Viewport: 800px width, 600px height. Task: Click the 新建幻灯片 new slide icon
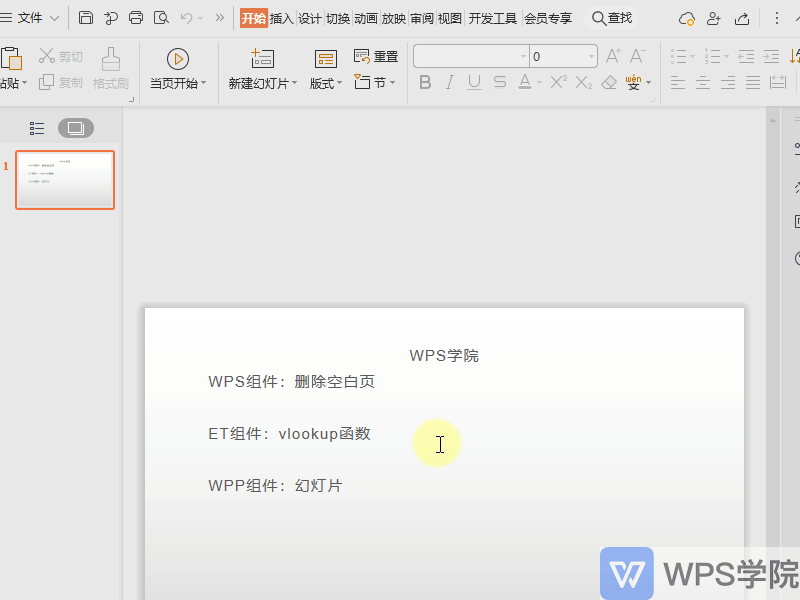[x=262, y=59]
